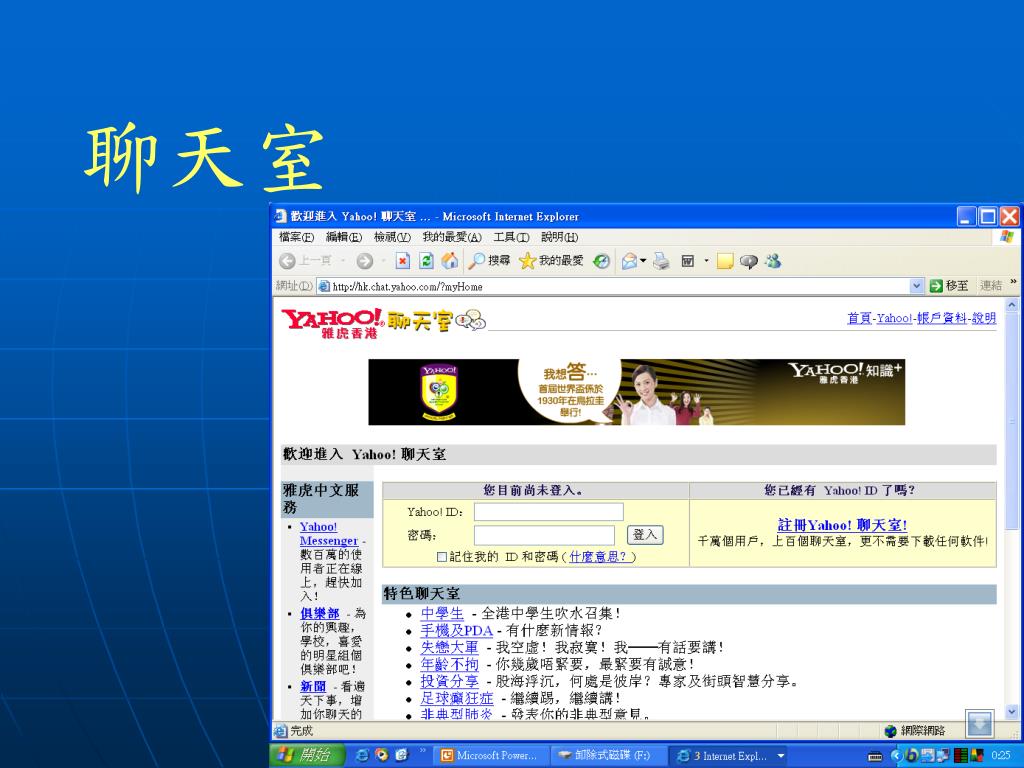Image resolution: width=1024 pixels, height=768 pixels.
Task: Enter the 失戀大軍 chat room link
Action: [x=449, y=648]
